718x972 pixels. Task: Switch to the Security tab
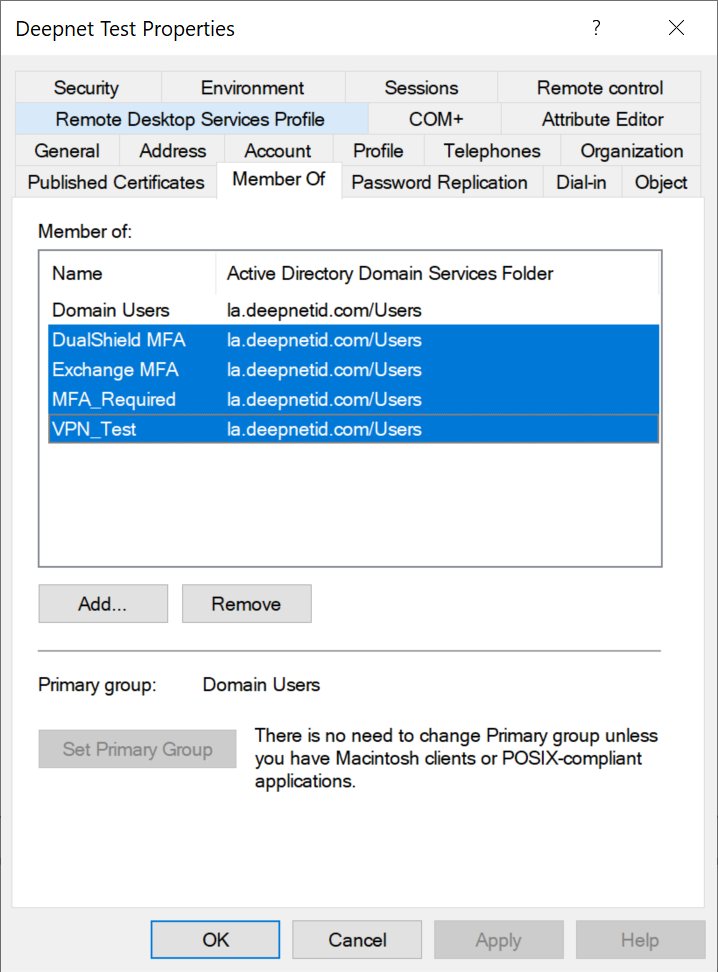tap(86, 88)
